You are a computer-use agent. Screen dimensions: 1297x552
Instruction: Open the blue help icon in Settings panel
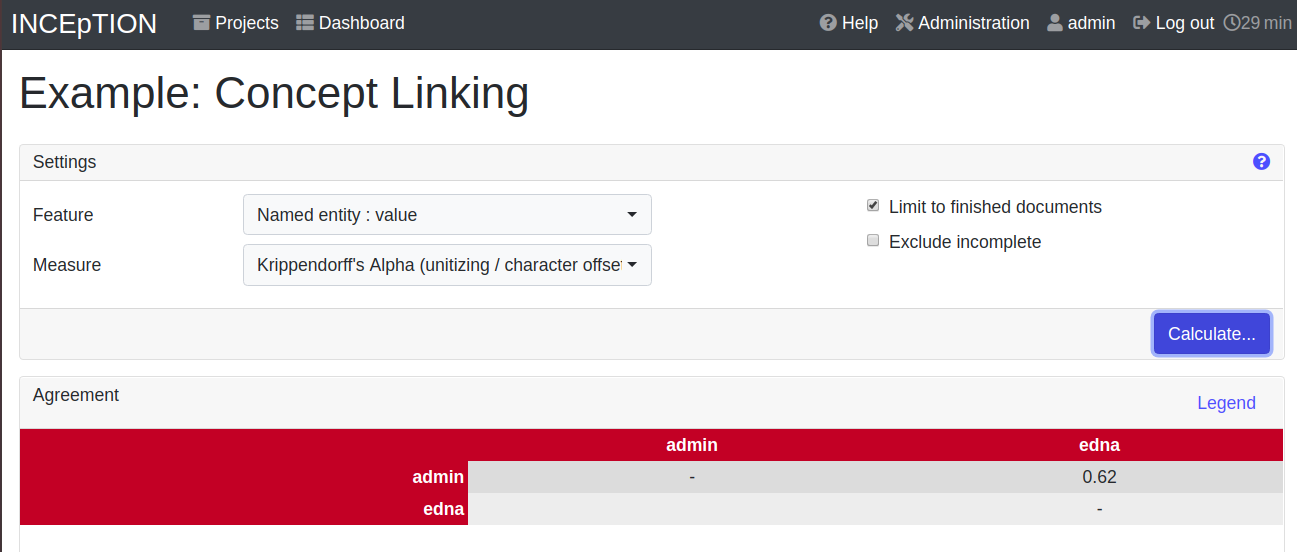(1261, 162)
